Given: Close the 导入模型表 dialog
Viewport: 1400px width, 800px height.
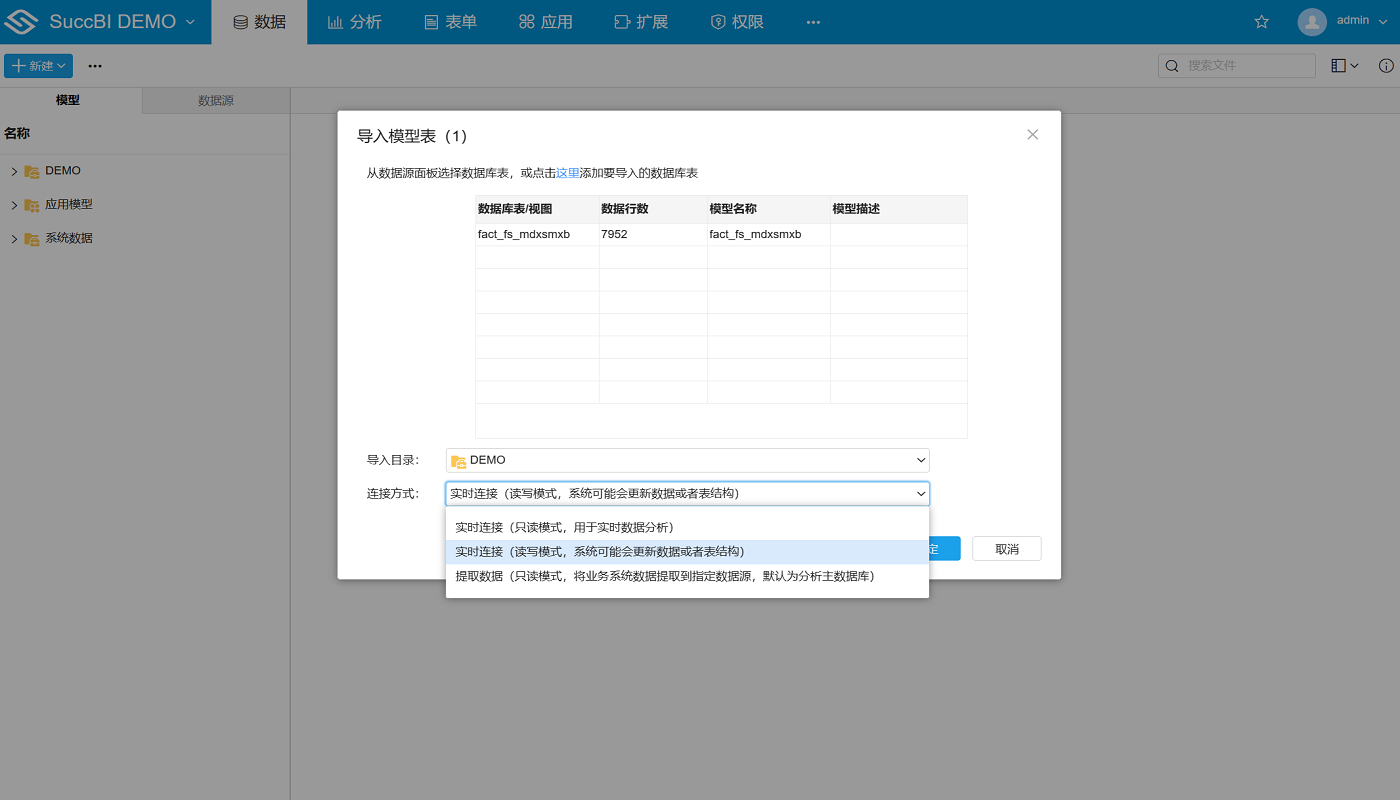Looking at the screenshot, I should click(1033, 135).
